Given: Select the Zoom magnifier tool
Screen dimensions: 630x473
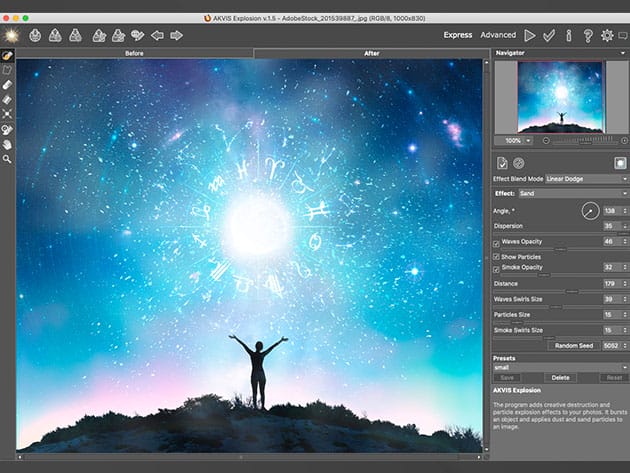Looking at the screenshot, I should pyautogui.click(x=8, y=158).
